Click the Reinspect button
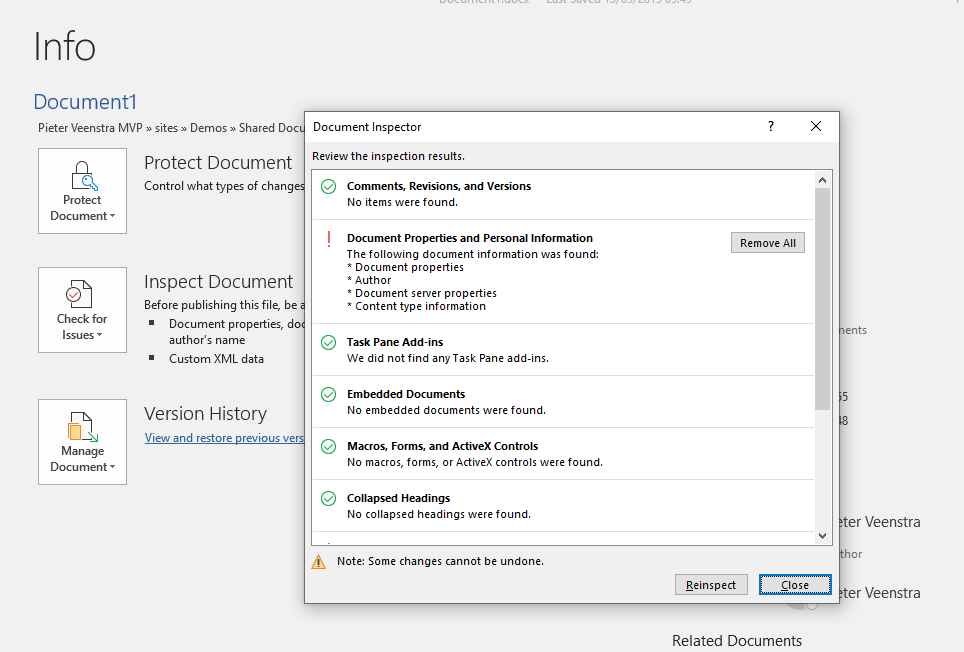Image resolution: width=964 pixels, height=652 pixels. pyautogui.click(x=711, y=585)
